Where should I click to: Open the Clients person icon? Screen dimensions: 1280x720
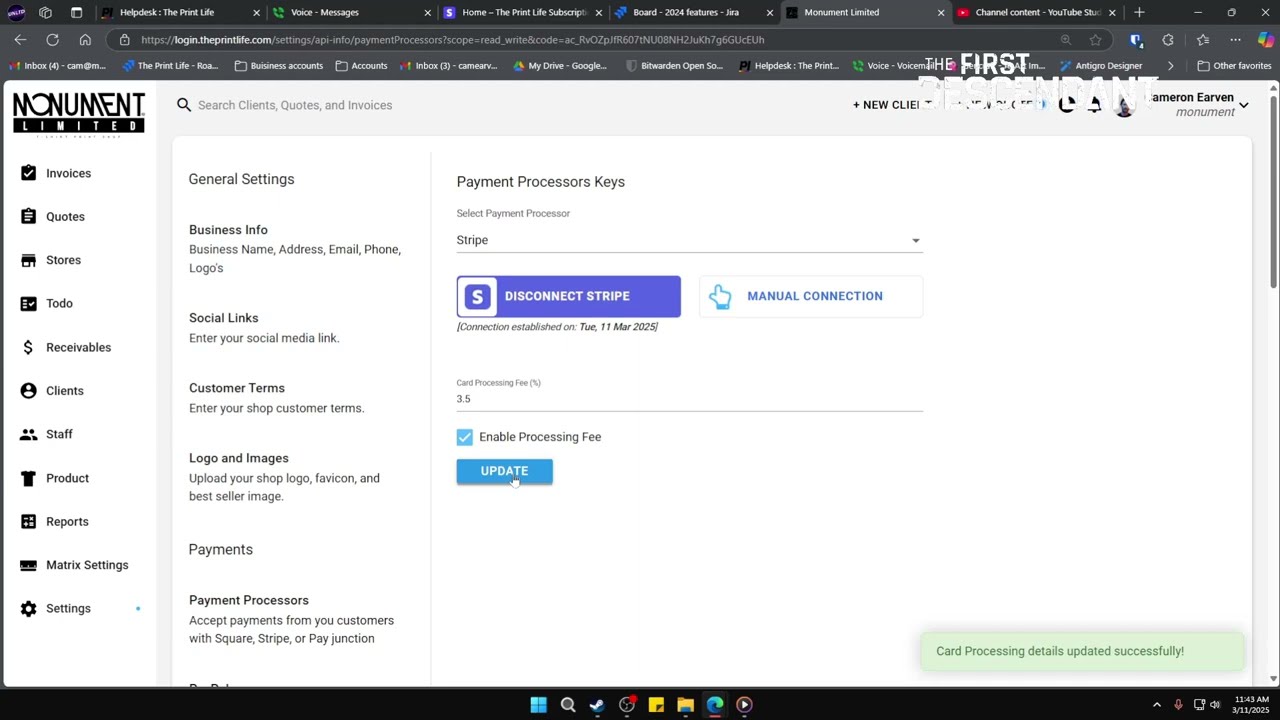[28, 391]
